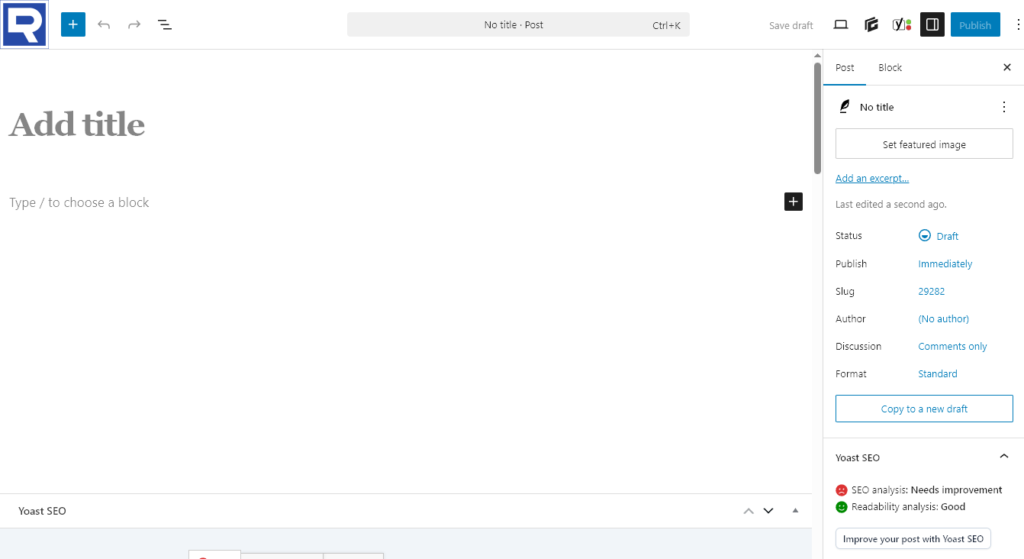Close the Settings sidebar

coord(1006,67)
